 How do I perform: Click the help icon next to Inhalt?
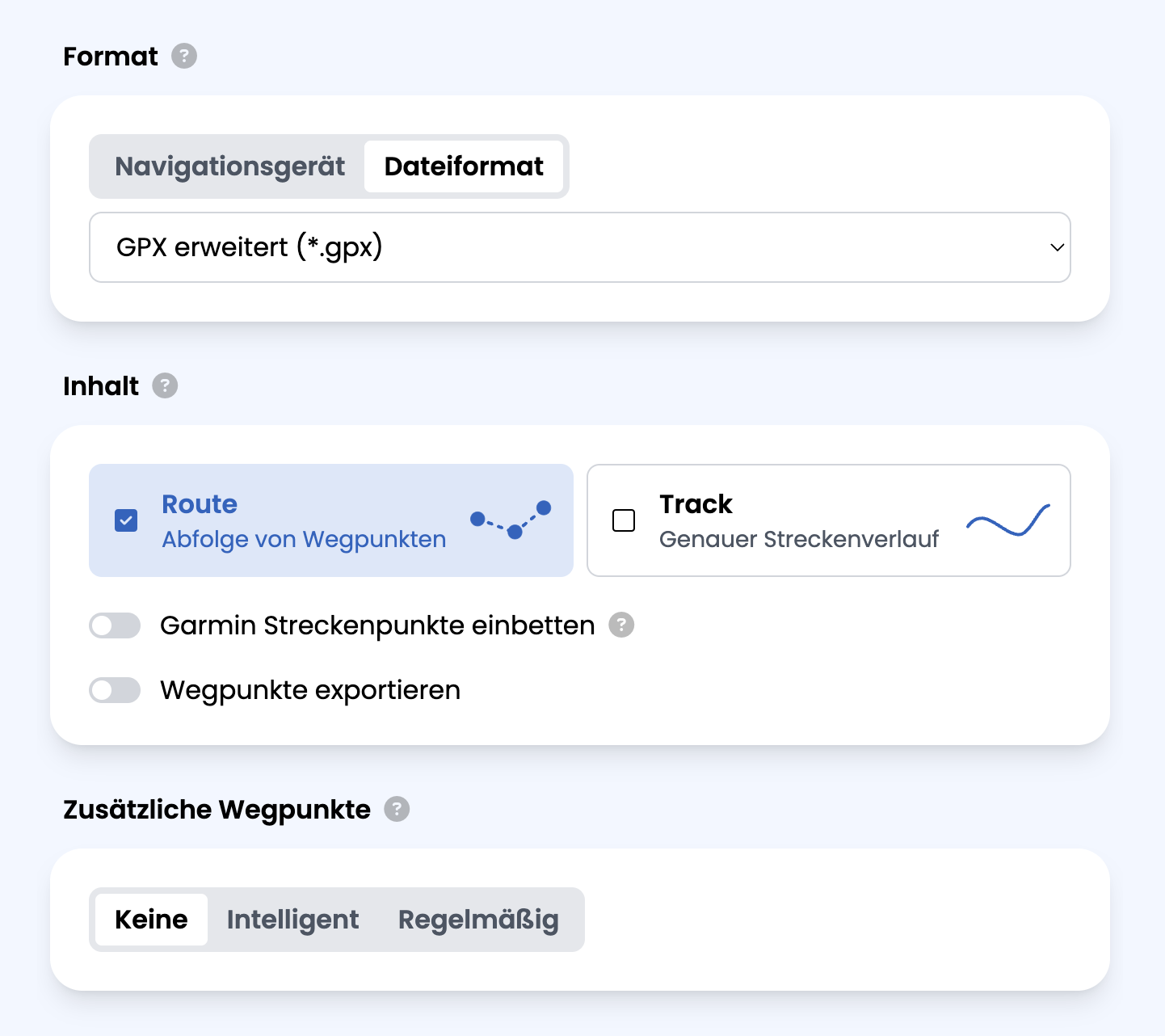pyautogui.click(x=165, y=385)
